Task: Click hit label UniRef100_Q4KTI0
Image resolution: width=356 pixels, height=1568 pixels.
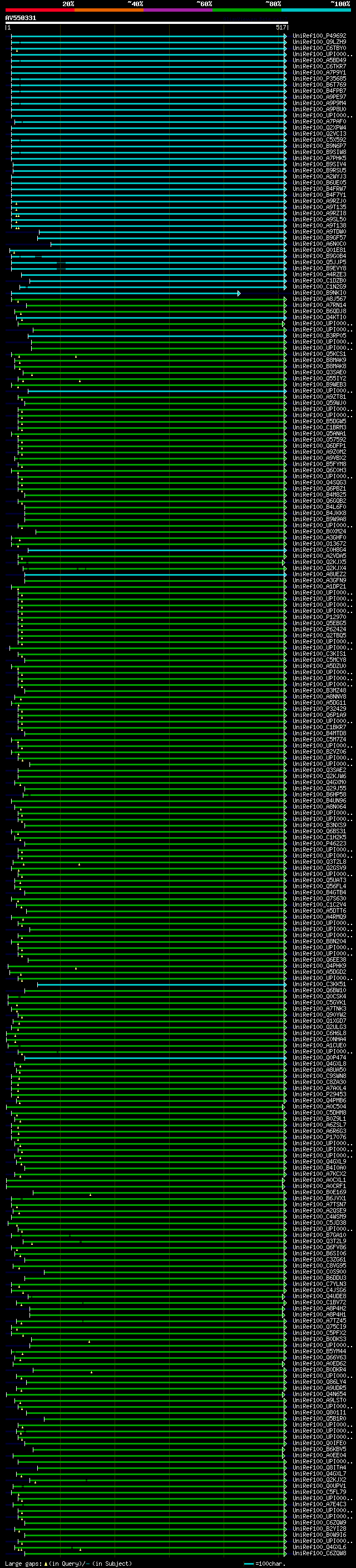Action: pyautogui.click(x=319, y=318)
